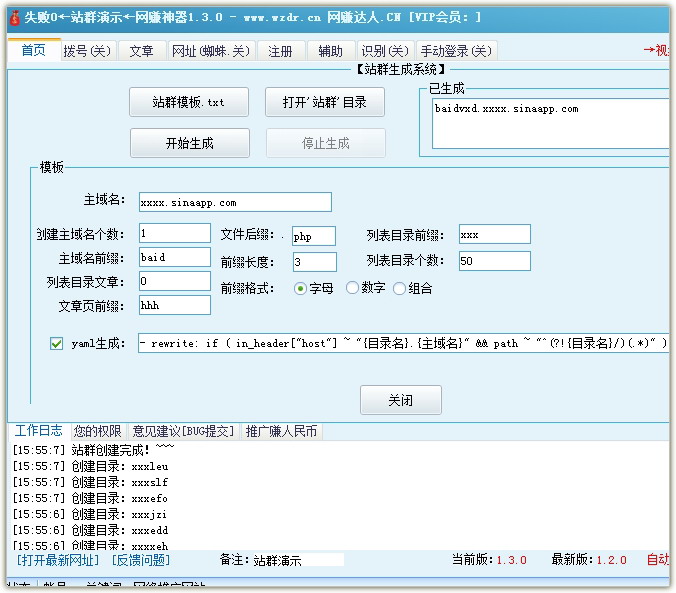
Task: Focus the 主域名 input field
Action: [235, 202]
